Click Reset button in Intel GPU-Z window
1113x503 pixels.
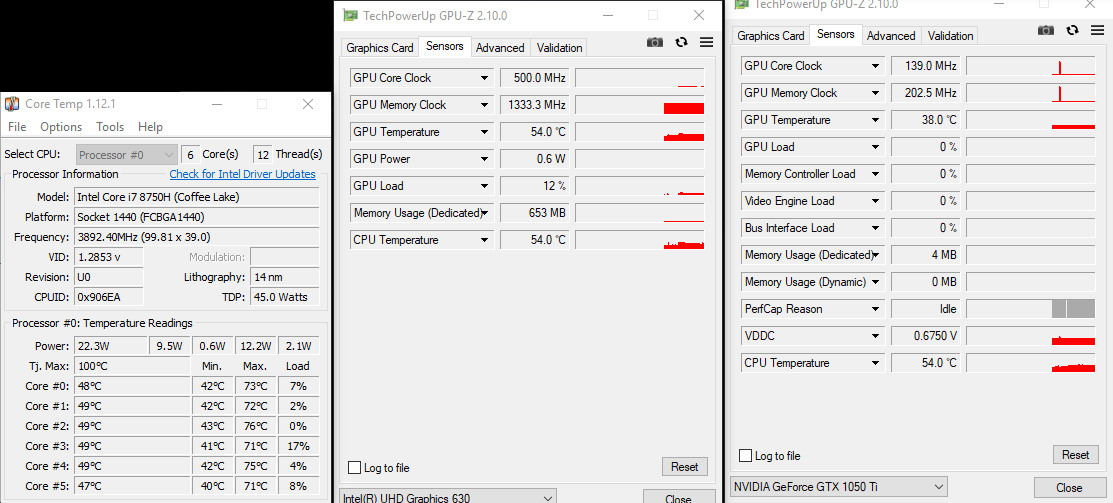click(685, 467)
